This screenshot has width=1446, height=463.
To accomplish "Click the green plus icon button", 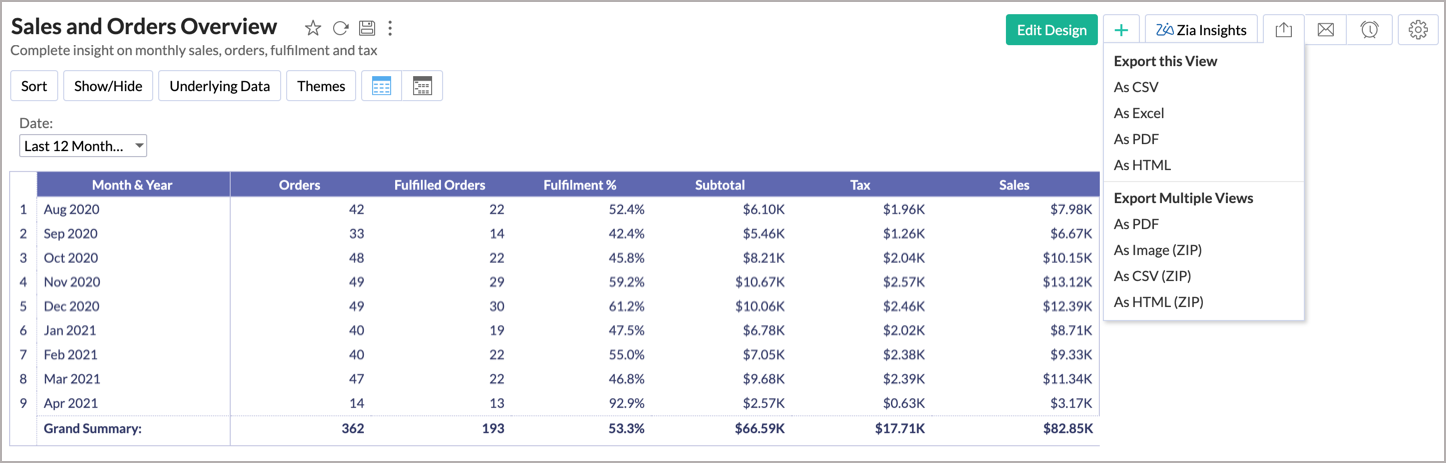I will [1121, 30].
